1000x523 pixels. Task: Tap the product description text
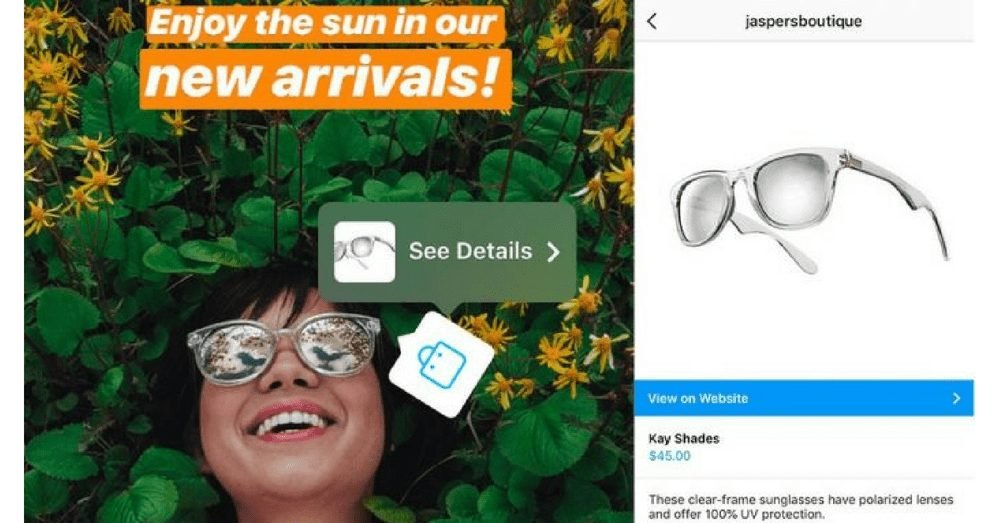pyautogui.click(x=800, y=506)
